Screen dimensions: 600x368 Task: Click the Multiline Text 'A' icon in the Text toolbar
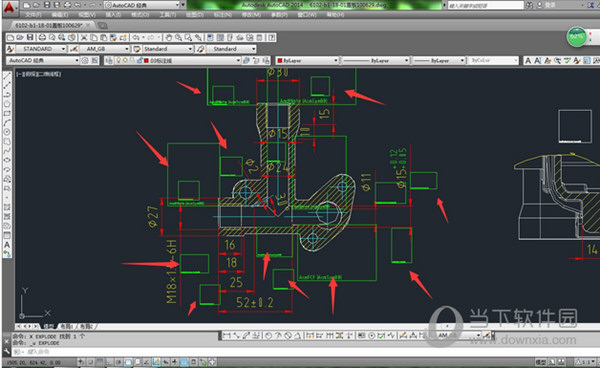pyautogui.click(x=528, y=60)
